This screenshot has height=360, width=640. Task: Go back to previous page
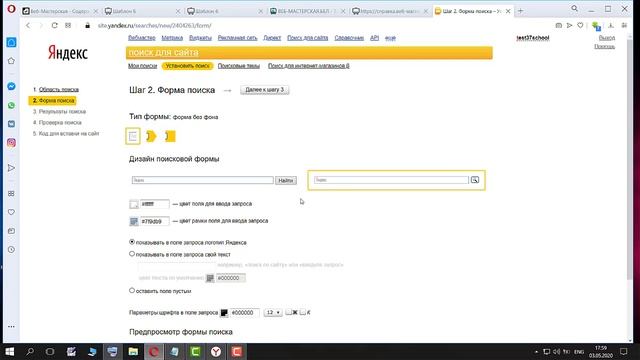click(x=28, y=25)
